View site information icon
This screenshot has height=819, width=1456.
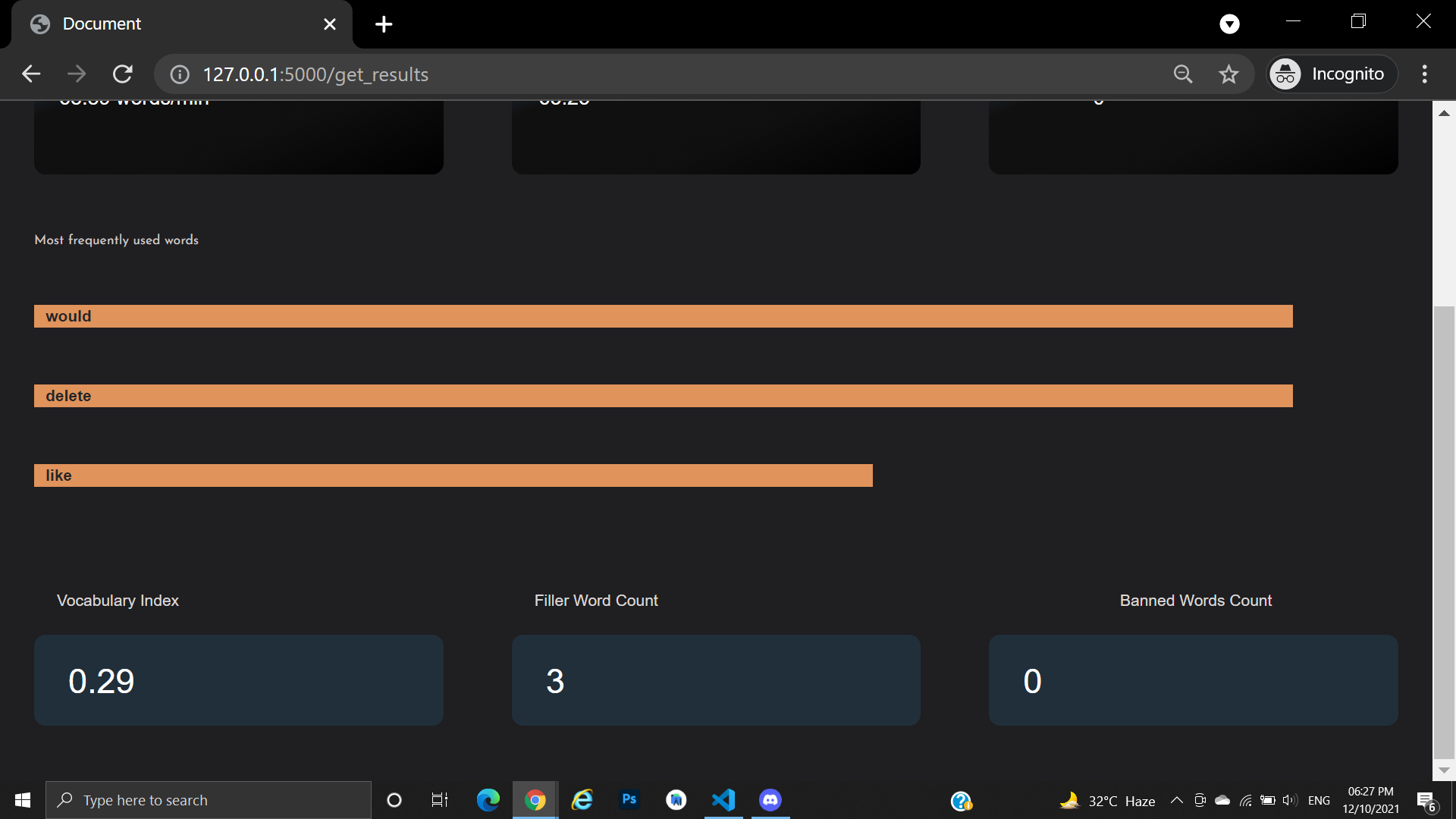point(180,74)
